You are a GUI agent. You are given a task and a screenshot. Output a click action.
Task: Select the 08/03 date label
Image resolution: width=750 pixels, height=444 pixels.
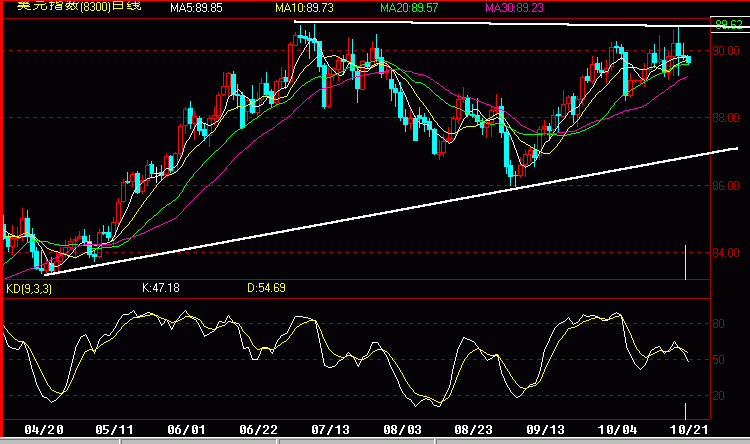click(402, 430)
